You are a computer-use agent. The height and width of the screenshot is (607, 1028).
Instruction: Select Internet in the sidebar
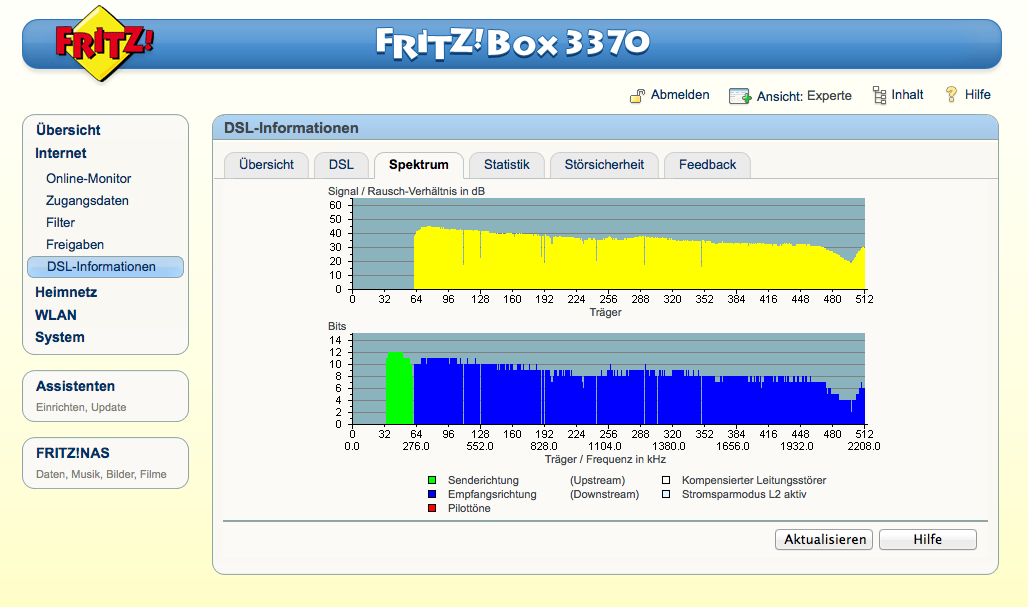pyautogui.click(x=60, y=153)
